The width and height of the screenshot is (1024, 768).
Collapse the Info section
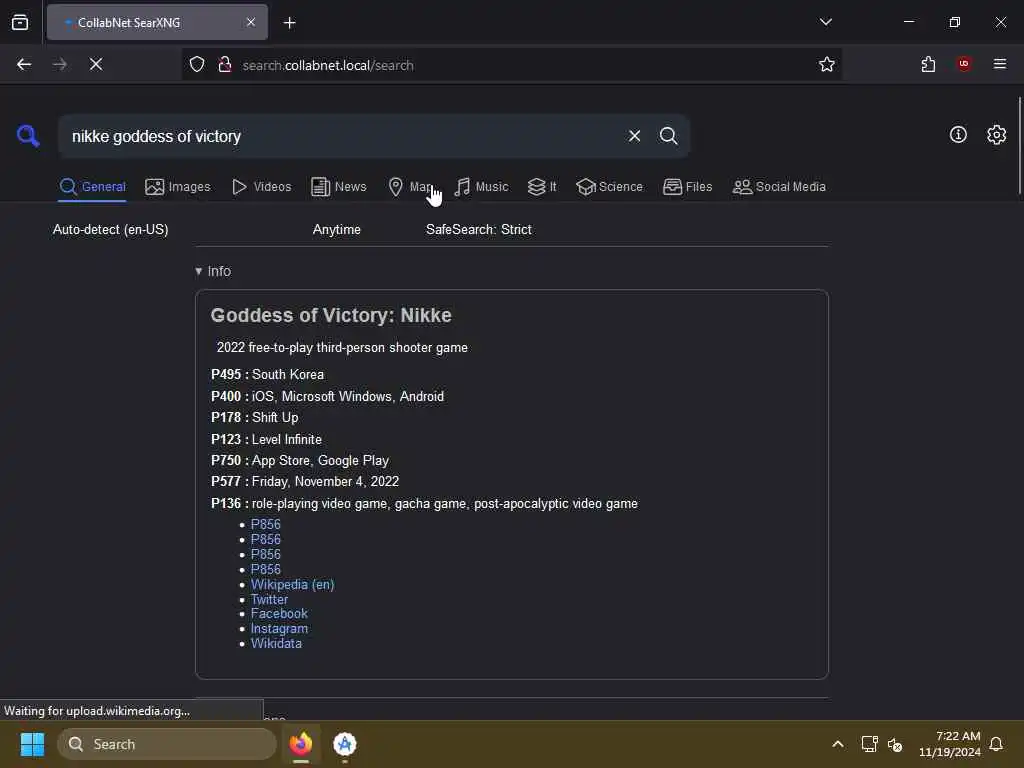[x=213, y=271]
